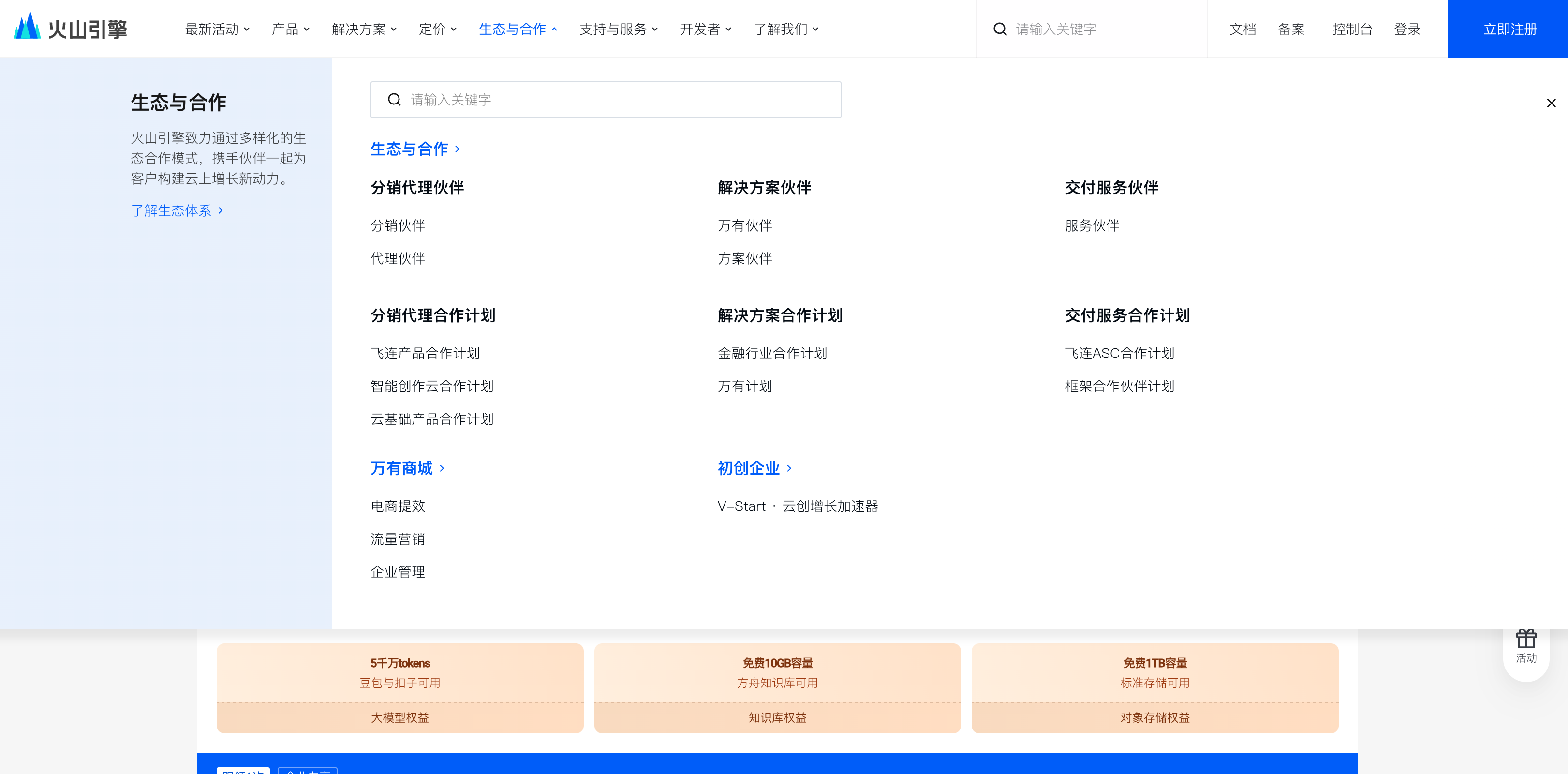
Task: Open the V-Start 云创增长加速器 link
Action: (x=799, y=506)
